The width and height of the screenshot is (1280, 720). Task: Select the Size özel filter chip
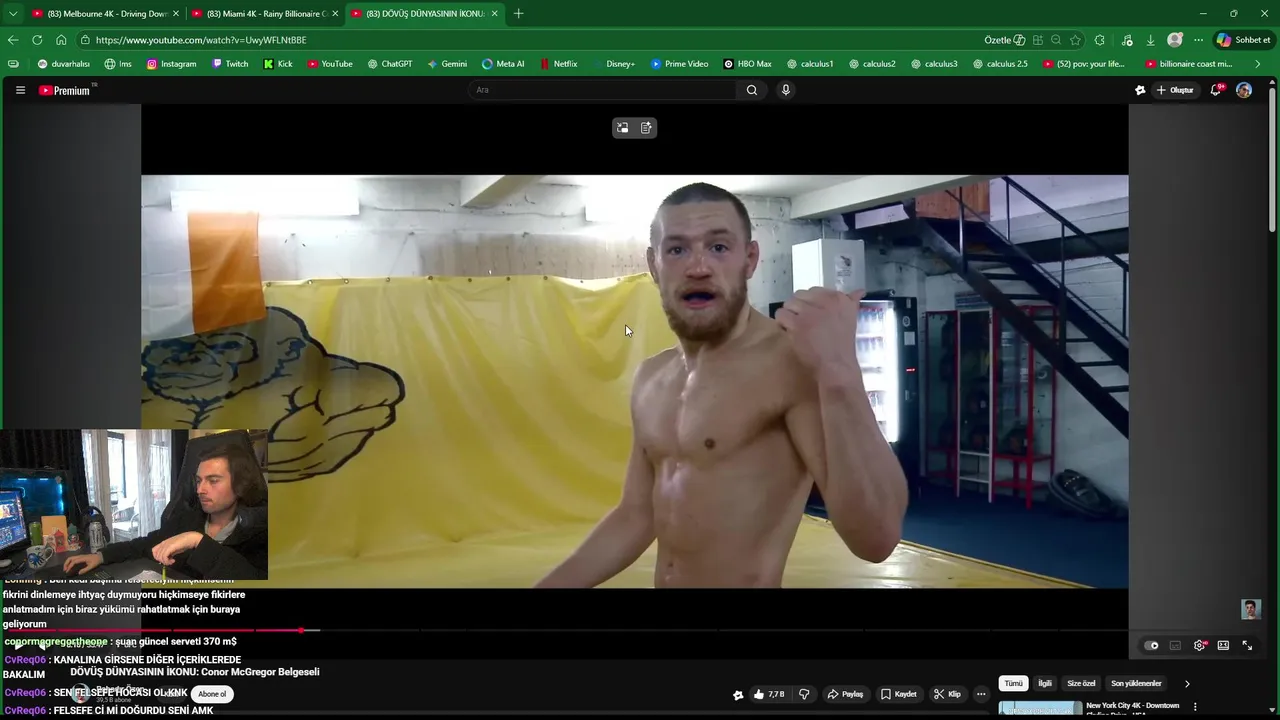[x=1081, y=684]
